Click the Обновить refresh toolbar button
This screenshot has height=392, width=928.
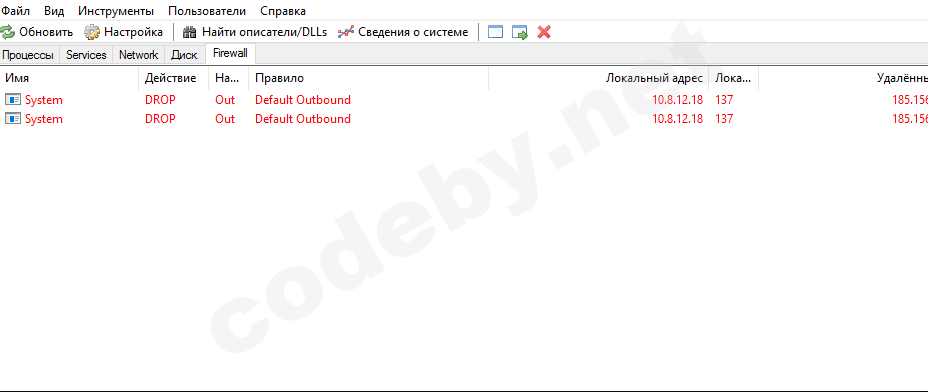click(x=37, y=32)
